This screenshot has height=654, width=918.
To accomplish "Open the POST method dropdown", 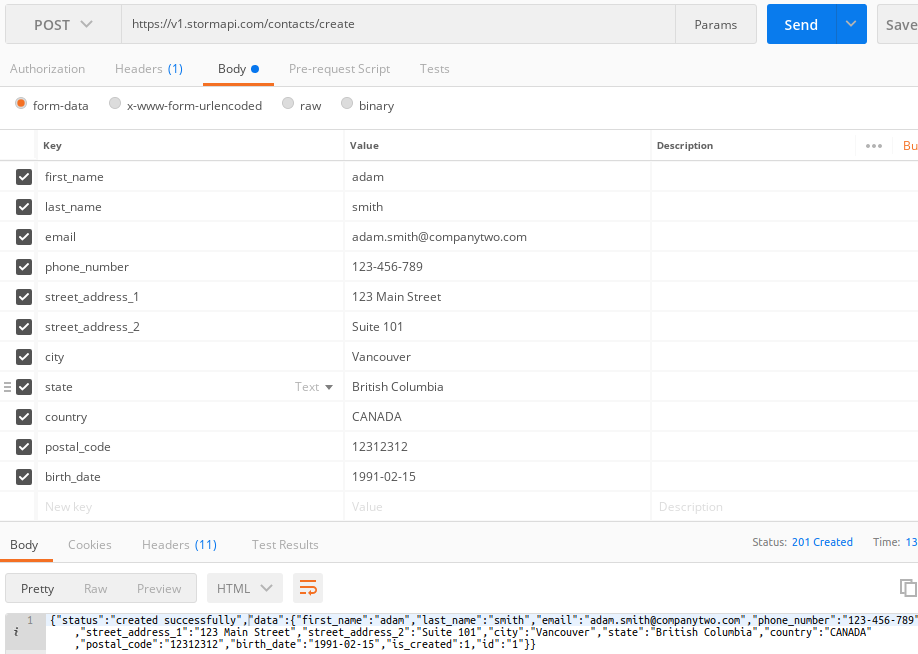I will [63, 24].
